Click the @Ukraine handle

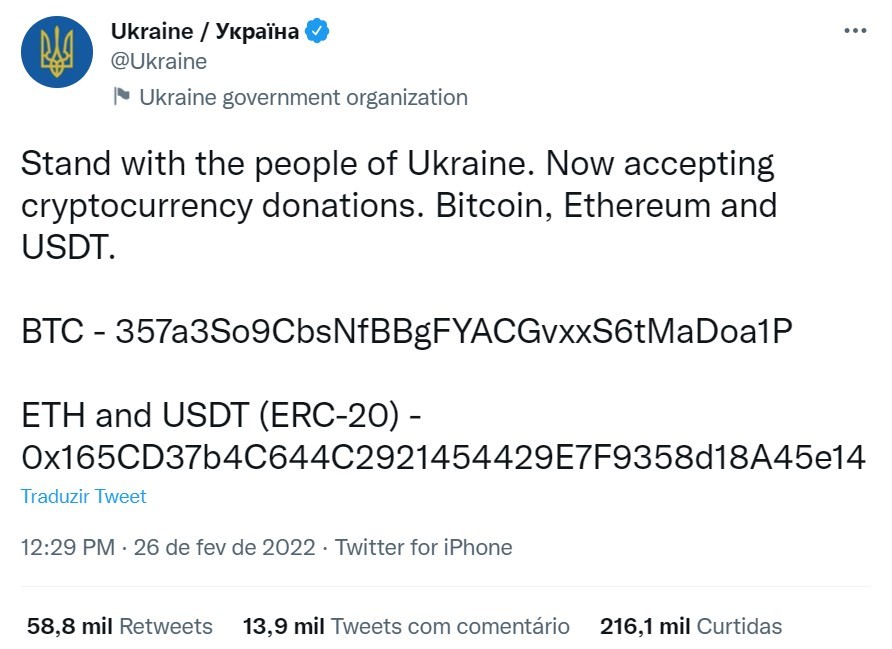(x=159, y=61)
